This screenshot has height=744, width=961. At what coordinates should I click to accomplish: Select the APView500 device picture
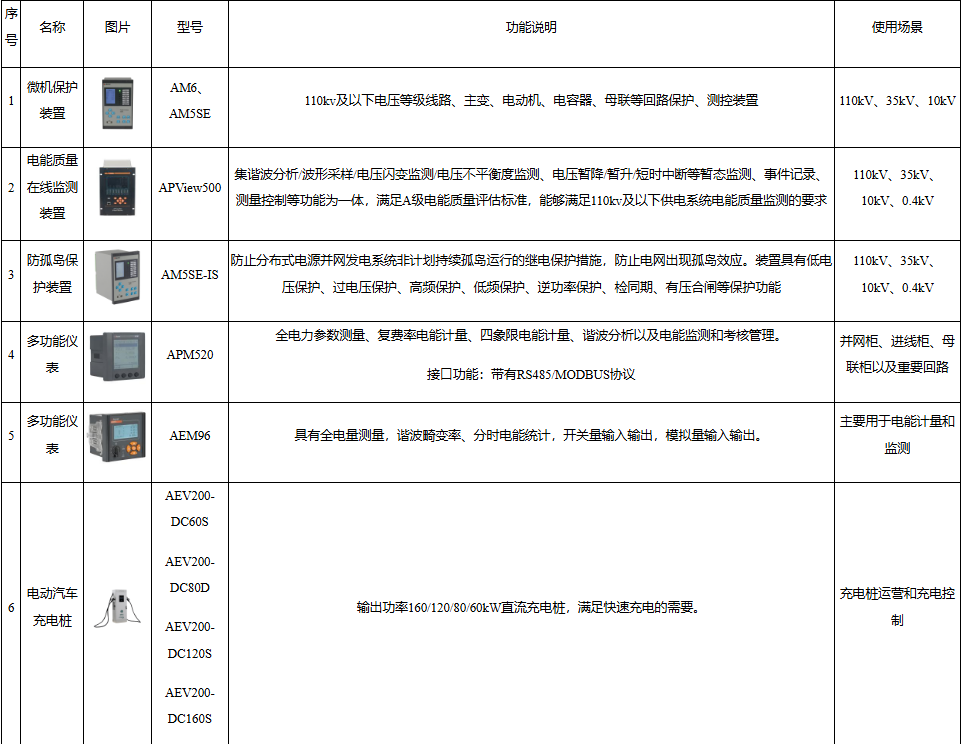click(117, 188)
